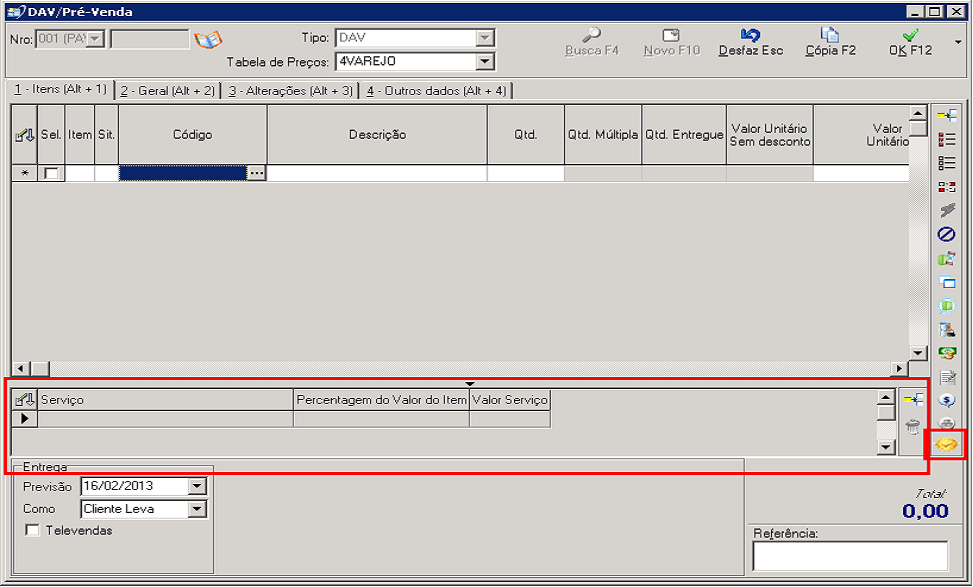The width and height of the screenshot is (973, 587).
Task: Click the insert-row icon beside the Serviço grid
Action: tap(913, 400)
